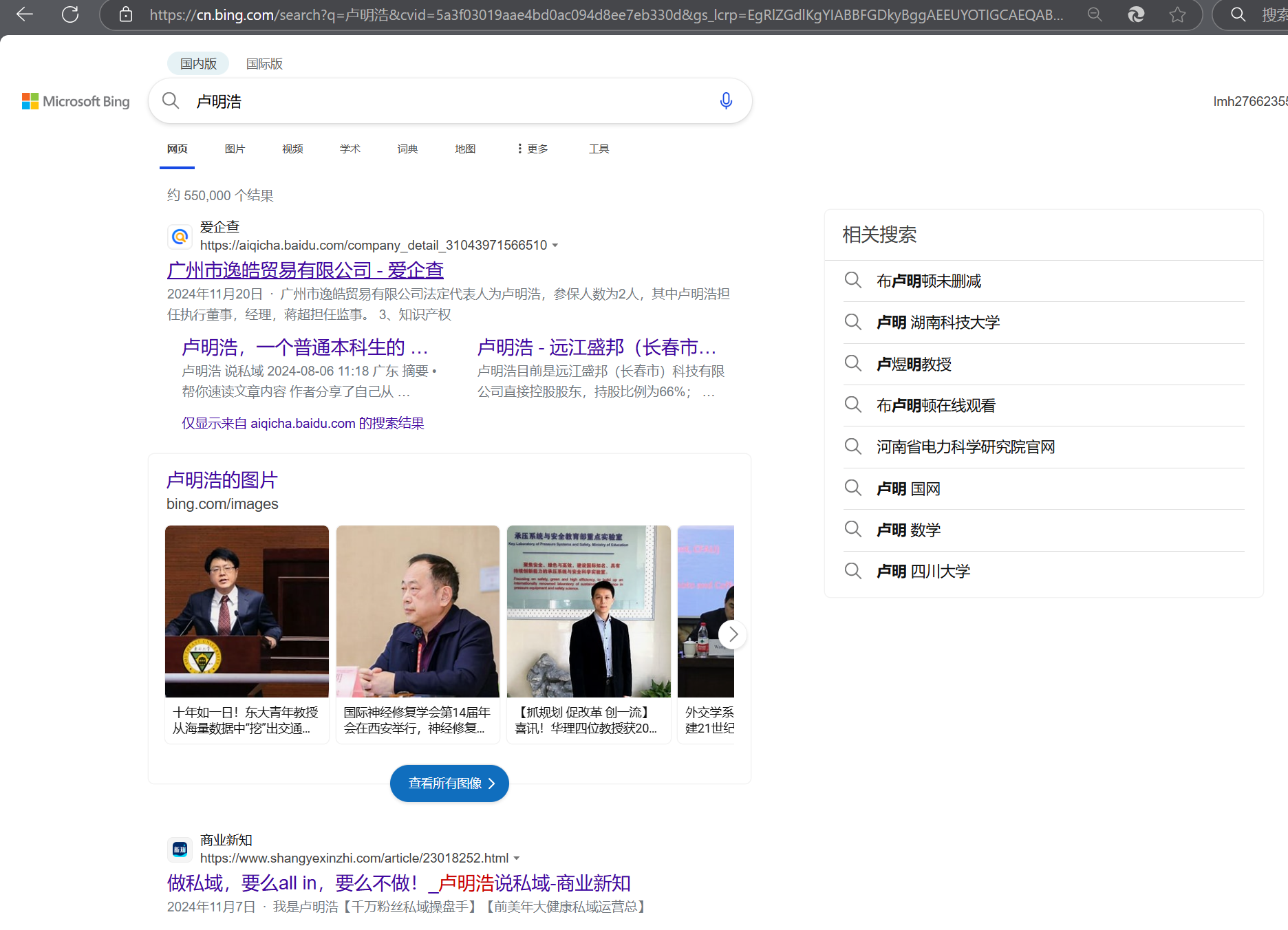Advance the image carousel with the next arrow

click(x=732, y=634)
